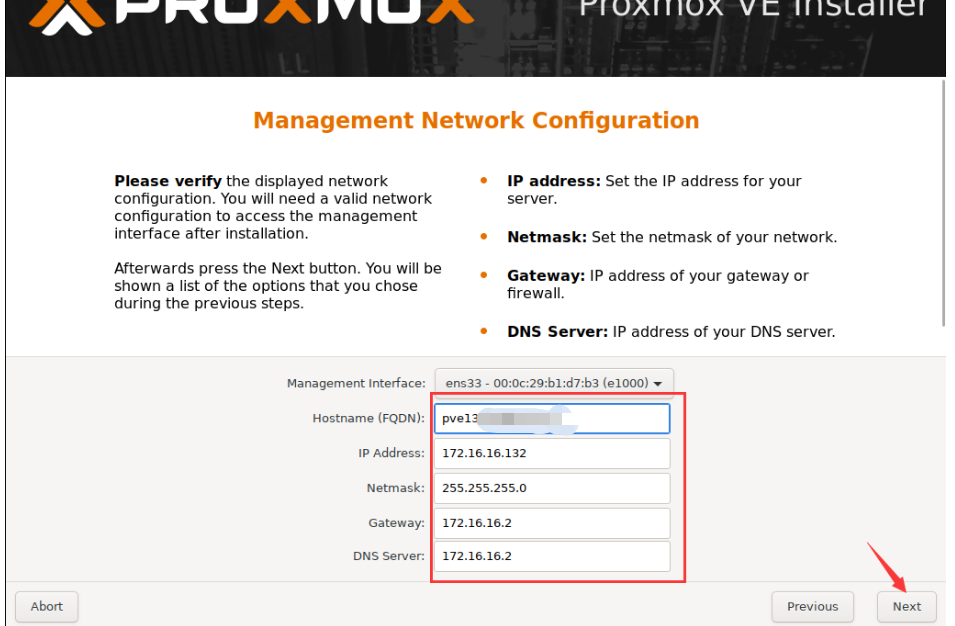Click the bold "Netmask:" description bullet
The width and height of the screenshot is (955, 626).
pyautogui.click(x=546, y=237)
